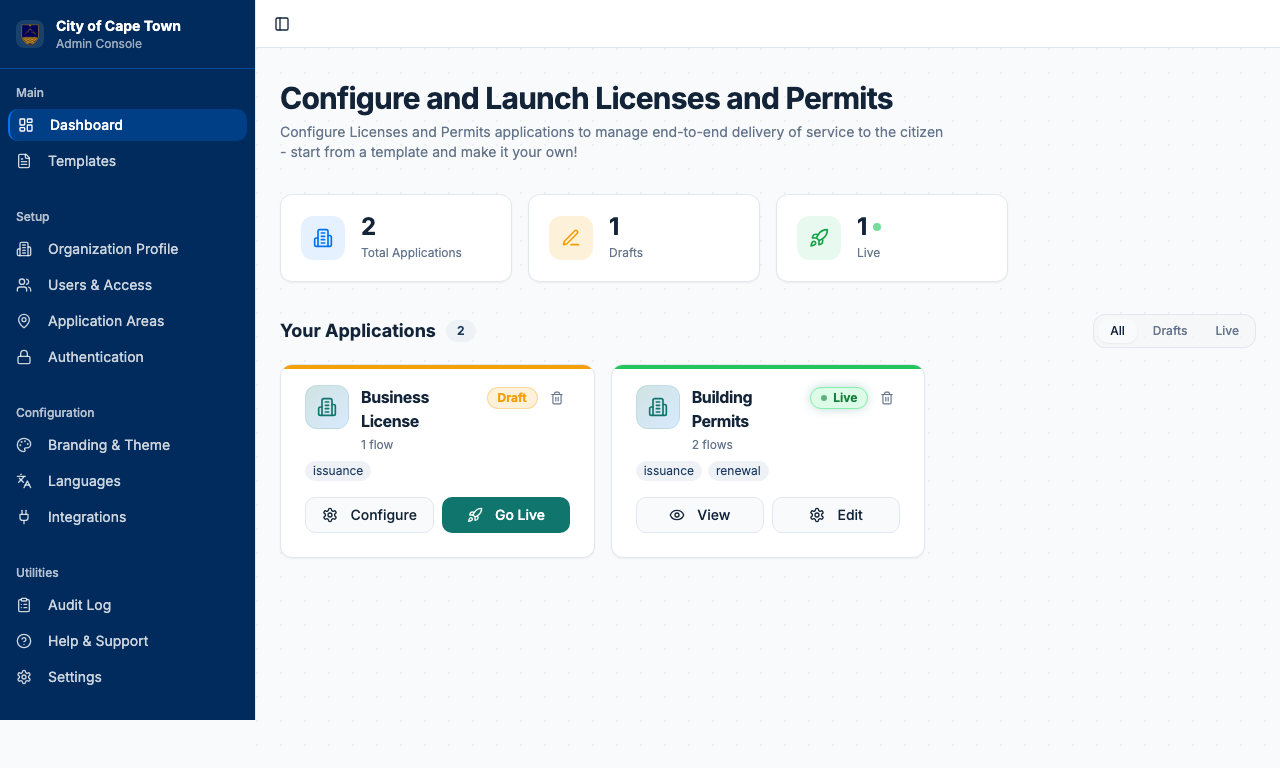Click the Organization Profile building icon
Viewport: 1280px width, 768px height.
24,249
